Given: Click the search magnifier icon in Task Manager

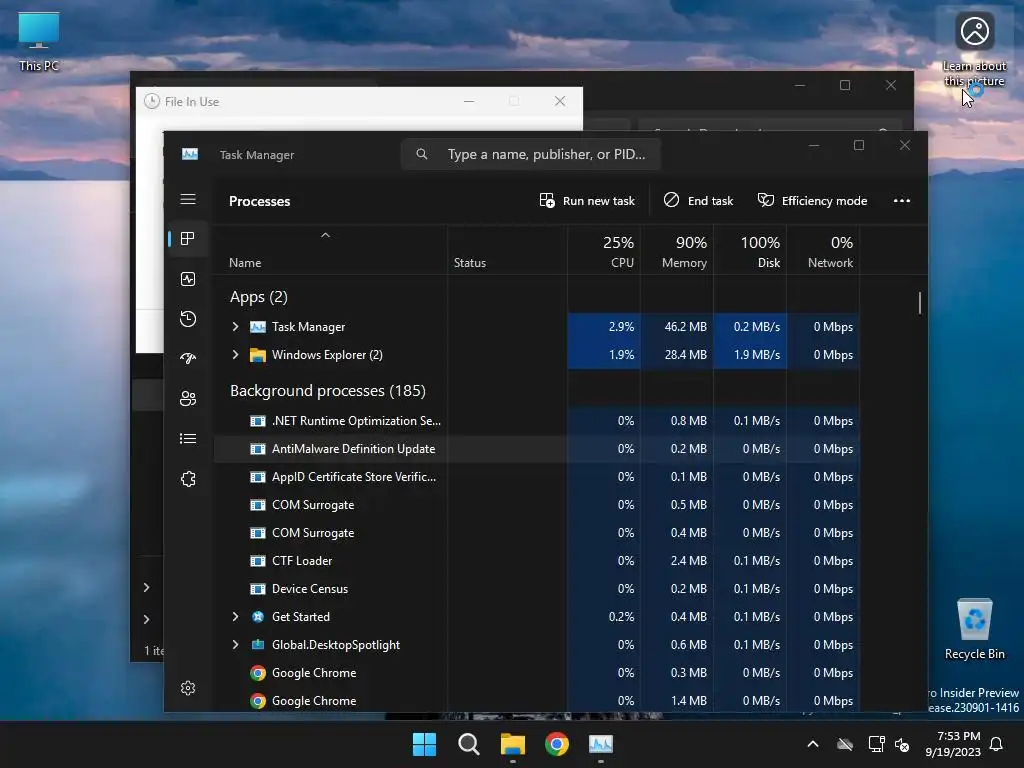Looking at the screenshot, I should [x=422, y=154].
